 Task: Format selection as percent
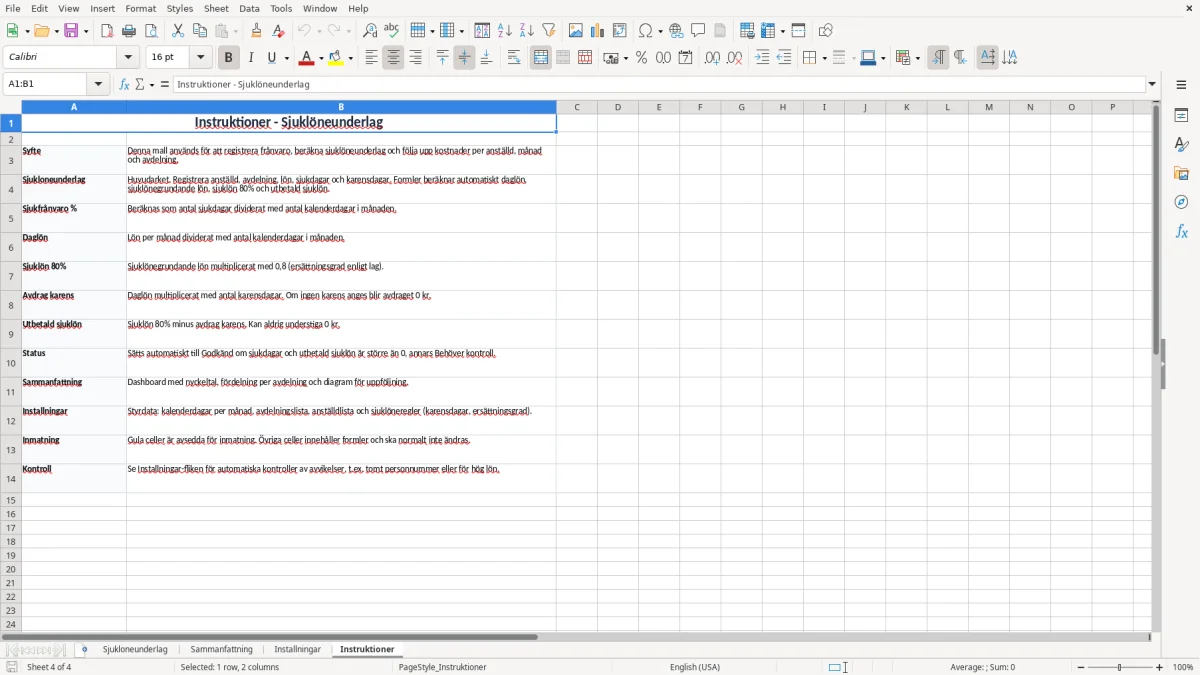[x=641, y=58]
